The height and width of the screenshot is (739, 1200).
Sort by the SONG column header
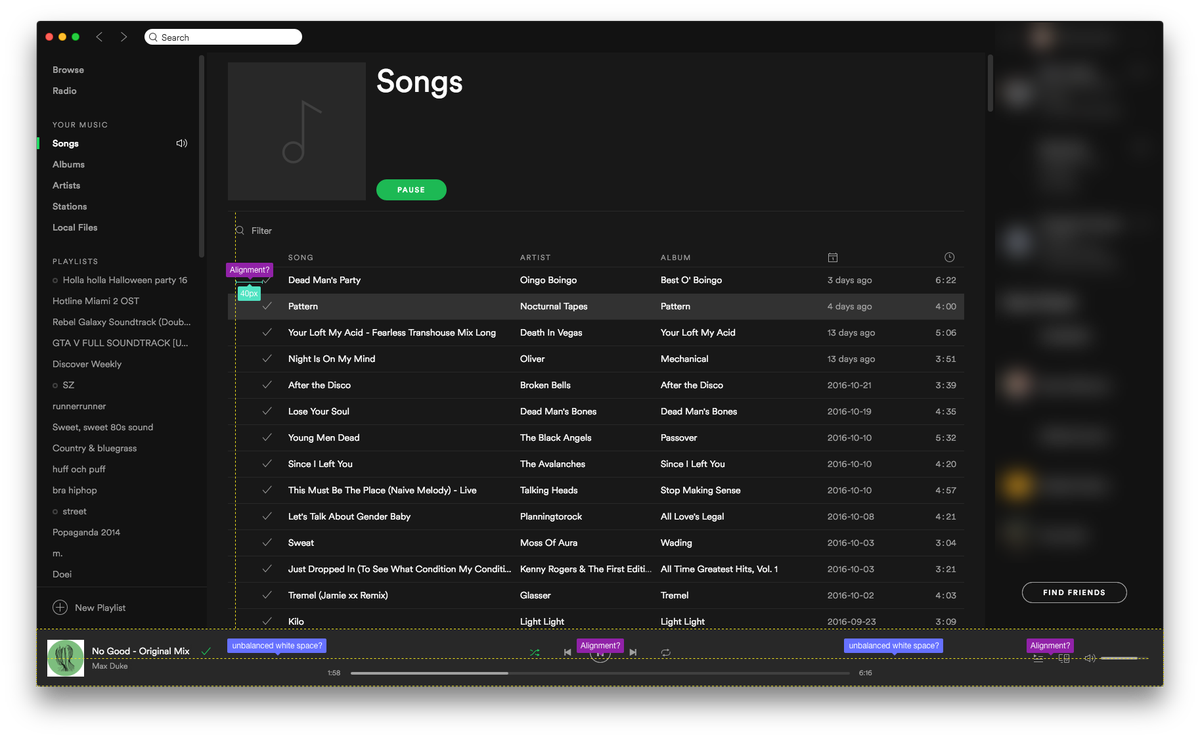[300, 257]
